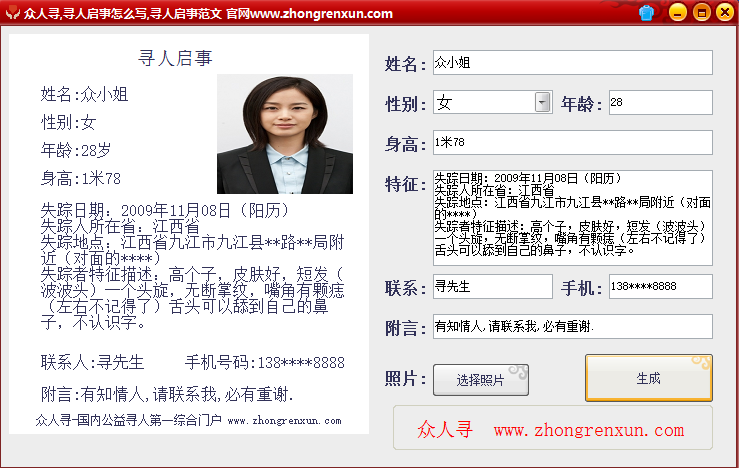Click the app logo icon in title bar
Screen dimensions: 739x468
point(12,13)
